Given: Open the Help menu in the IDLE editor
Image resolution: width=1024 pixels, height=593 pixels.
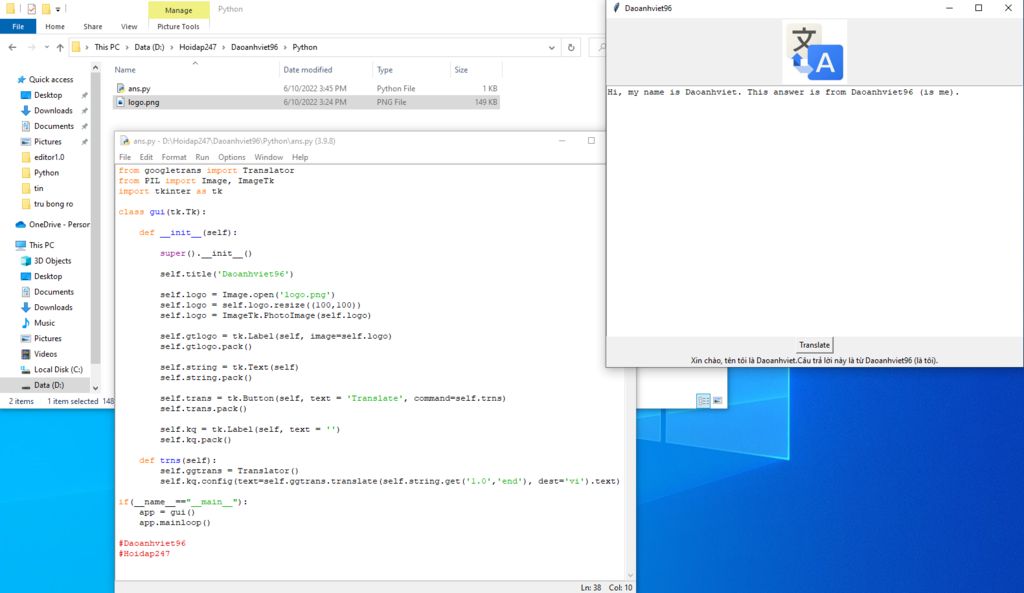Looking at the screenshot, I should (x=300, y=157).
